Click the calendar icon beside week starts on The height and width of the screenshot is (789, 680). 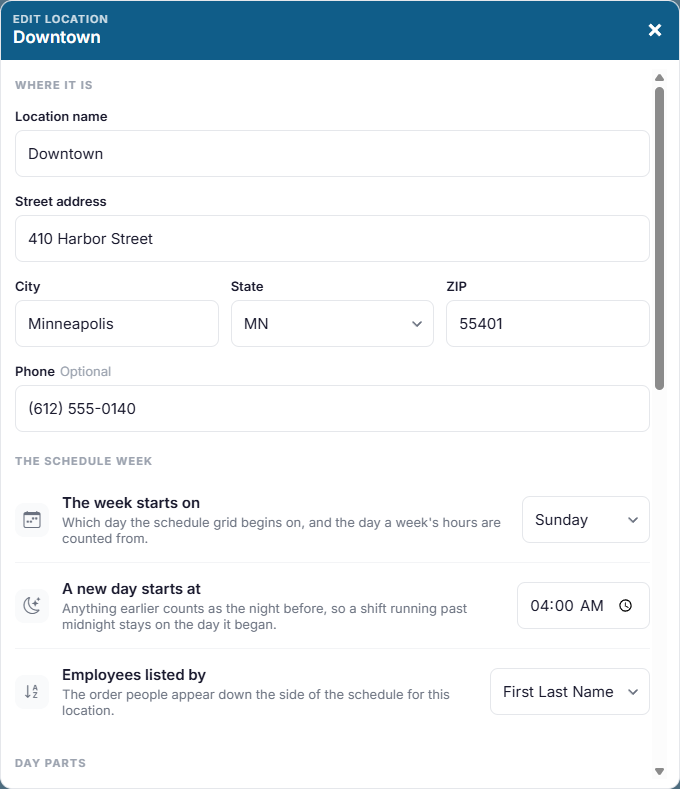click(32, 520)
